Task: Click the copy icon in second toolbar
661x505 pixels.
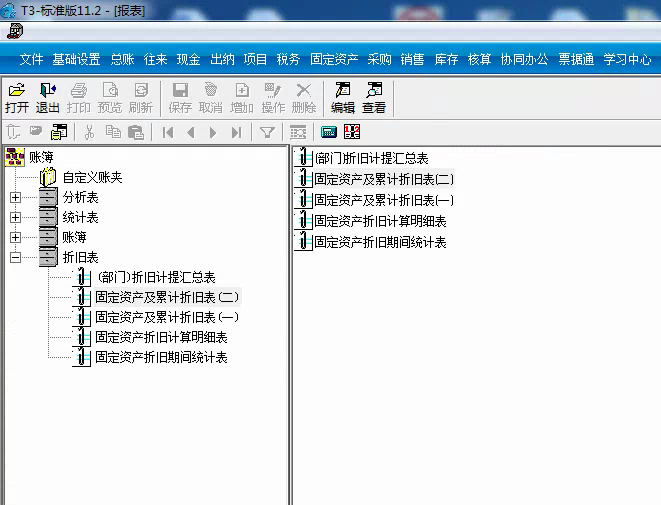Action: click(x=113, y=132)
